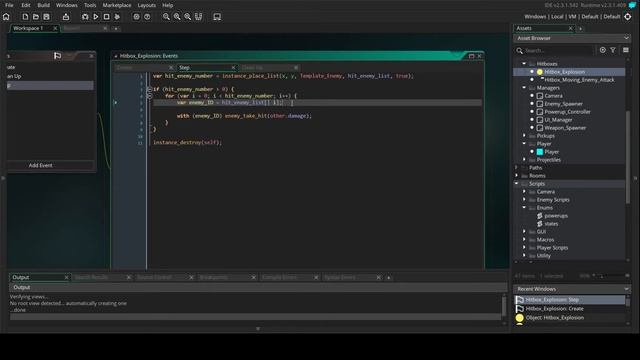Viewport: 640px width, 360px height.
Task: Create a new project from the toolbar
Action: (x=25, y=17)
